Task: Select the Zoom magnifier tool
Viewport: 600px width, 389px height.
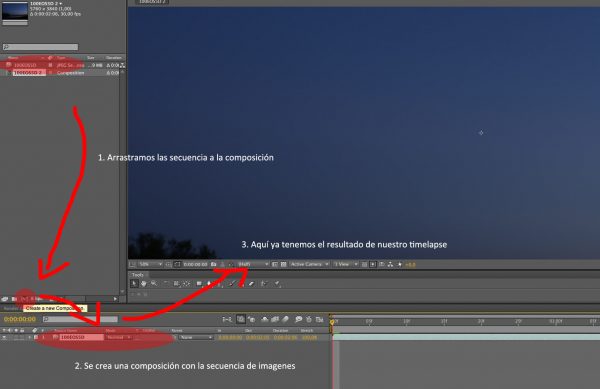Action: [x=154, y=283]
